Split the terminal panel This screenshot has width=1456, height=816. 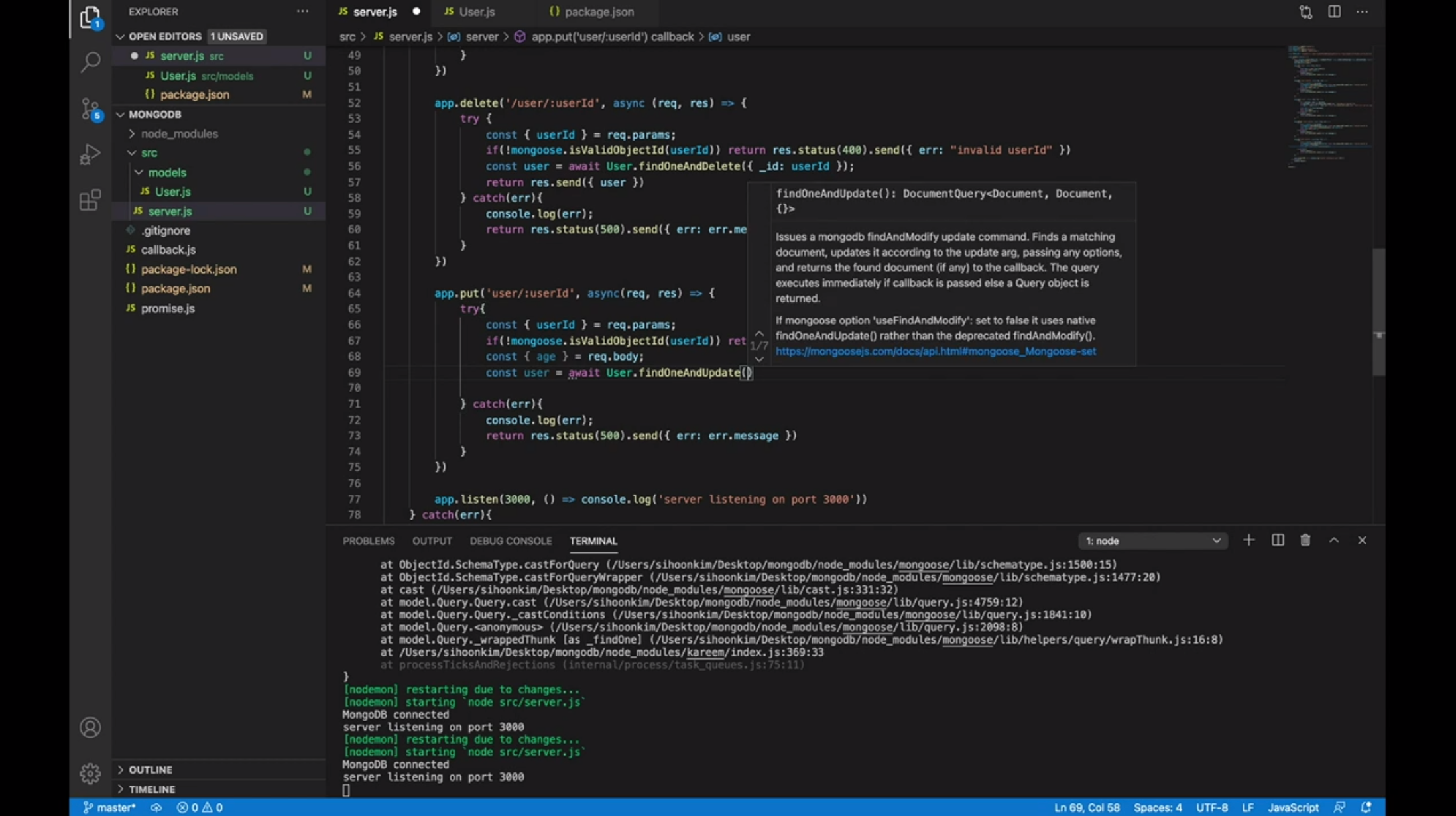click(x=1278, y=540)
